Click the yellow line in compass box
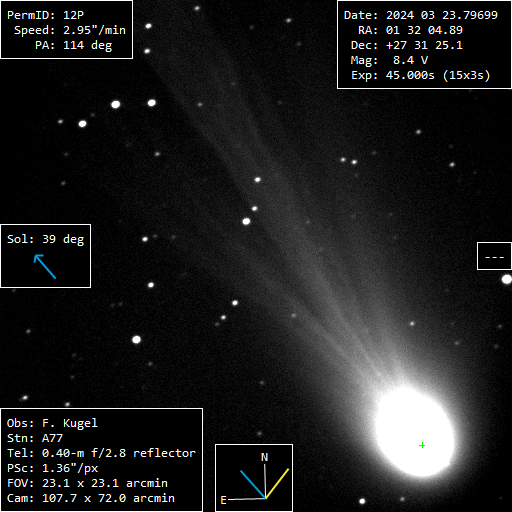Screen dimensions: 512x512 (277, 483)
